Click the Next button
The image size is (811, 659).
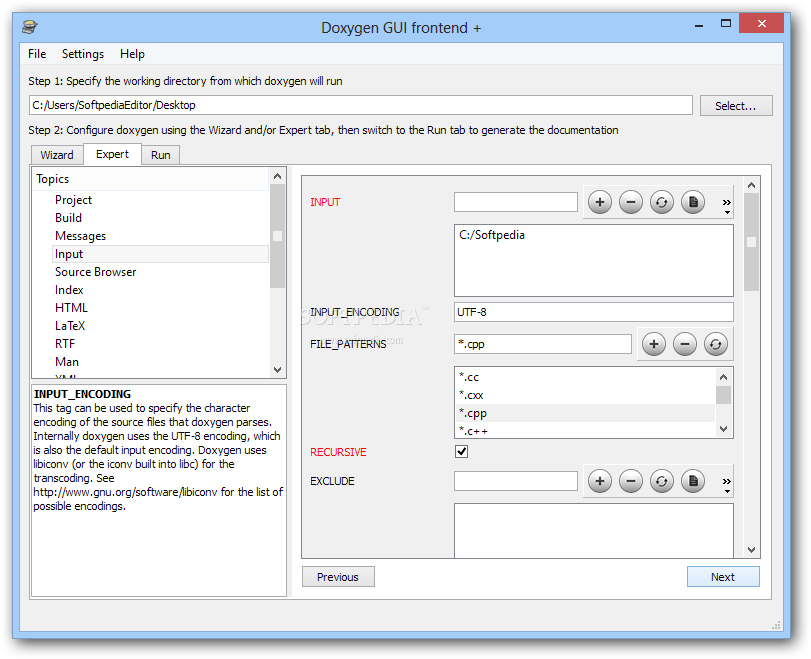tap(723, 577)
